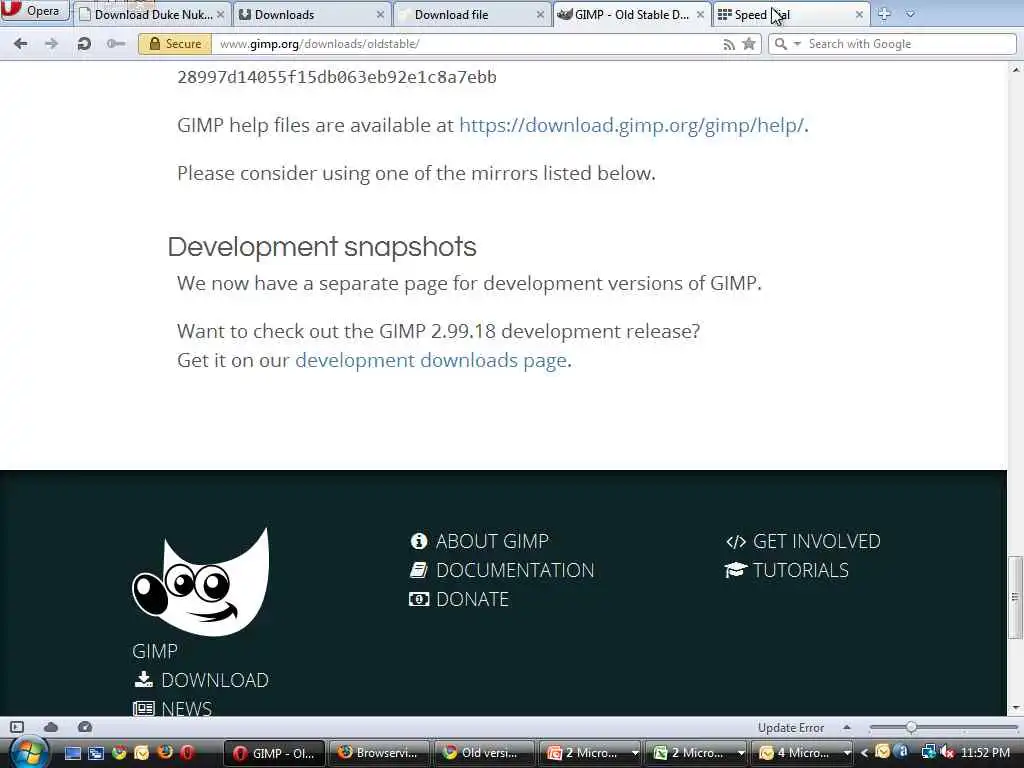Focus the Search with Google field
The image size is (1024, 768).
pos(910,44)
